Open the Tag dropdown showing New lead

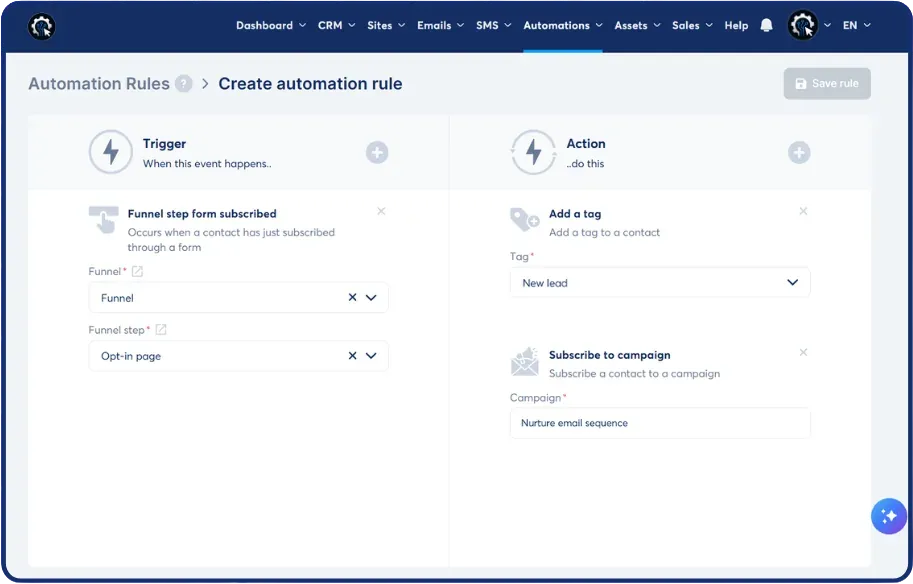(x=660, y=283)
